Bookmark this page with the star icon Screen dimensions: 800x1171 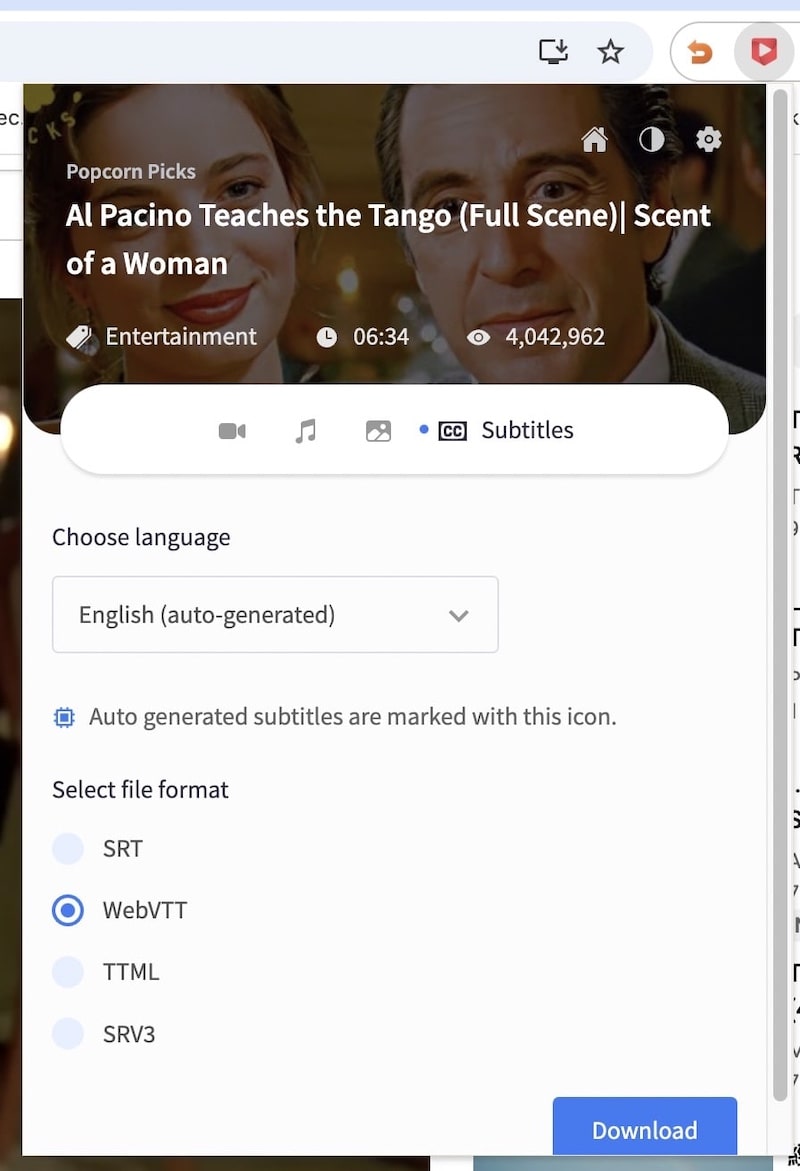point(610,52)
